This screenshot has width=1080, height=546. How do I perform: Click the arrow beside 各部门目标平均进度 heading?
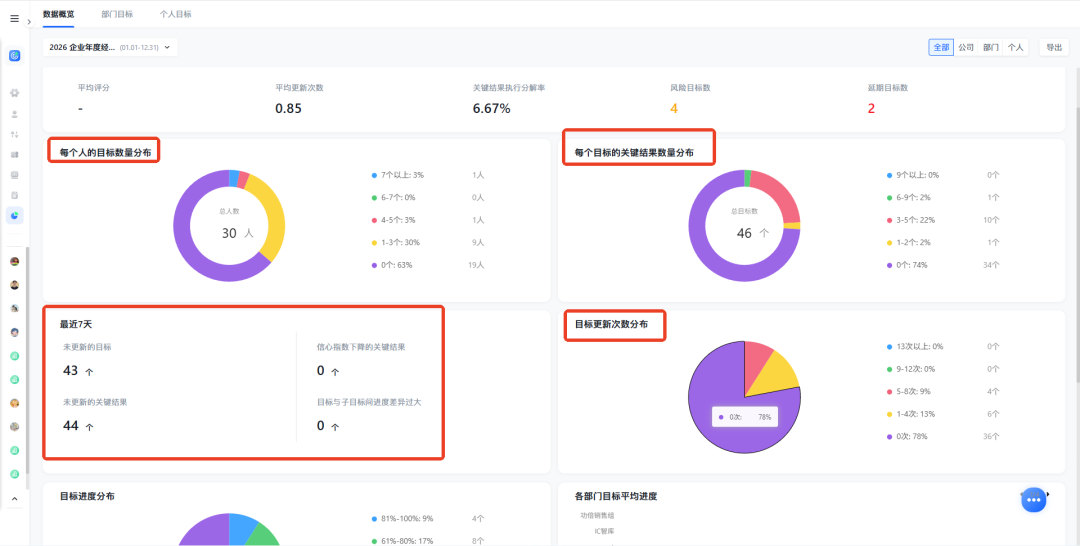pyautogui.click(x=1048, y=494)
